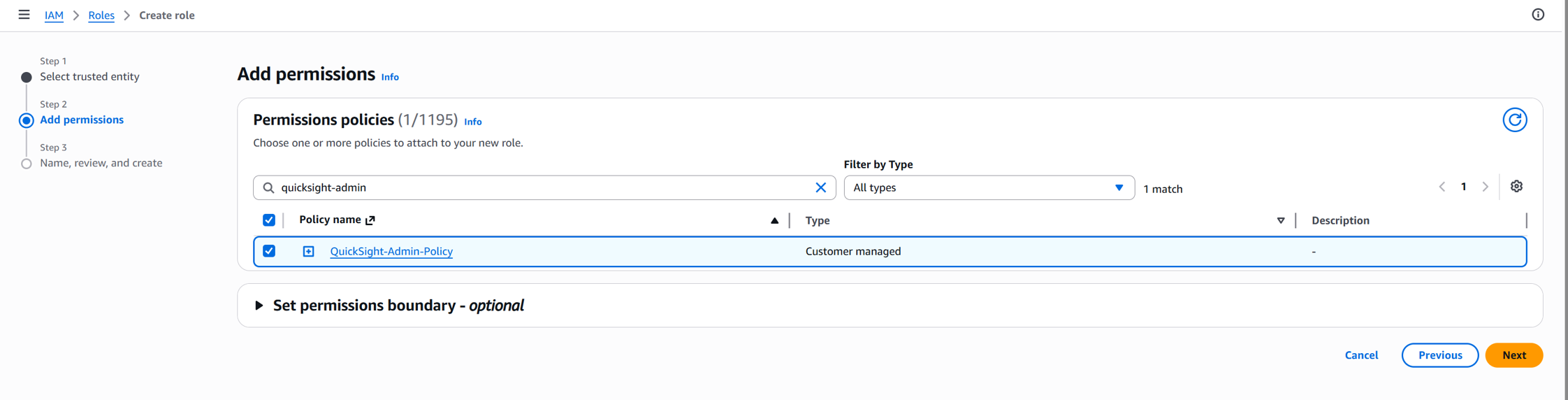The width and height of the screenshot is (1568, 400).
Task: Click the Customer managed type cell
Action: pos(853,251)
